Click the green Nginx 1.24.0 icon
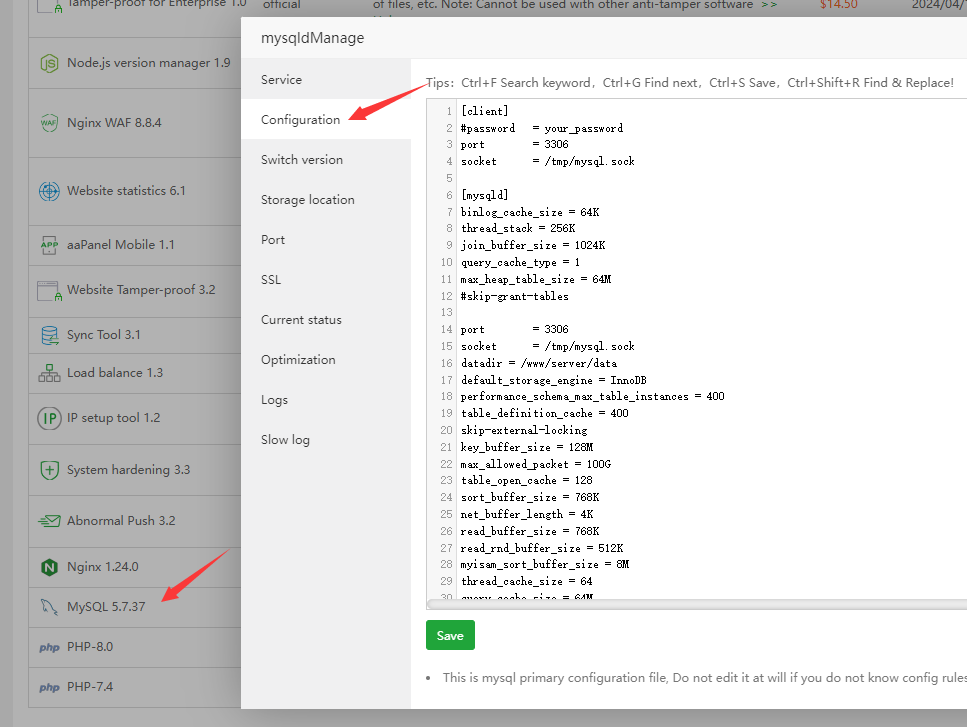The image size is (967, 727). click(x=49, y=567)
